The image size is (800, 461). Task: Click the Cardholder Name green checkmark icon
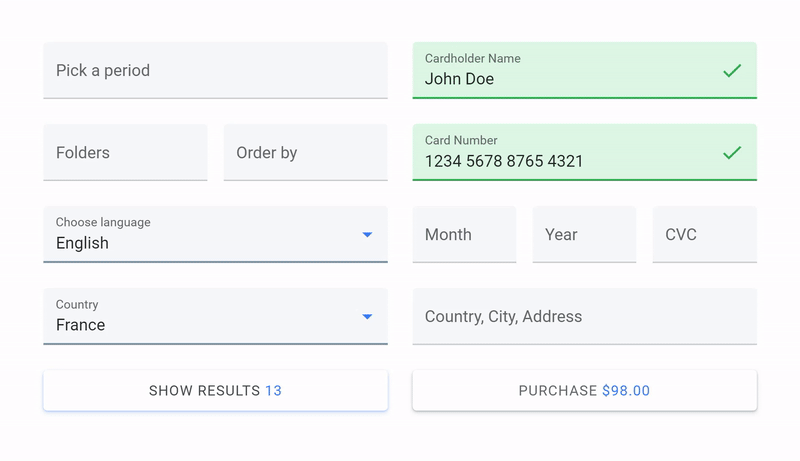(x=732, y=71)
